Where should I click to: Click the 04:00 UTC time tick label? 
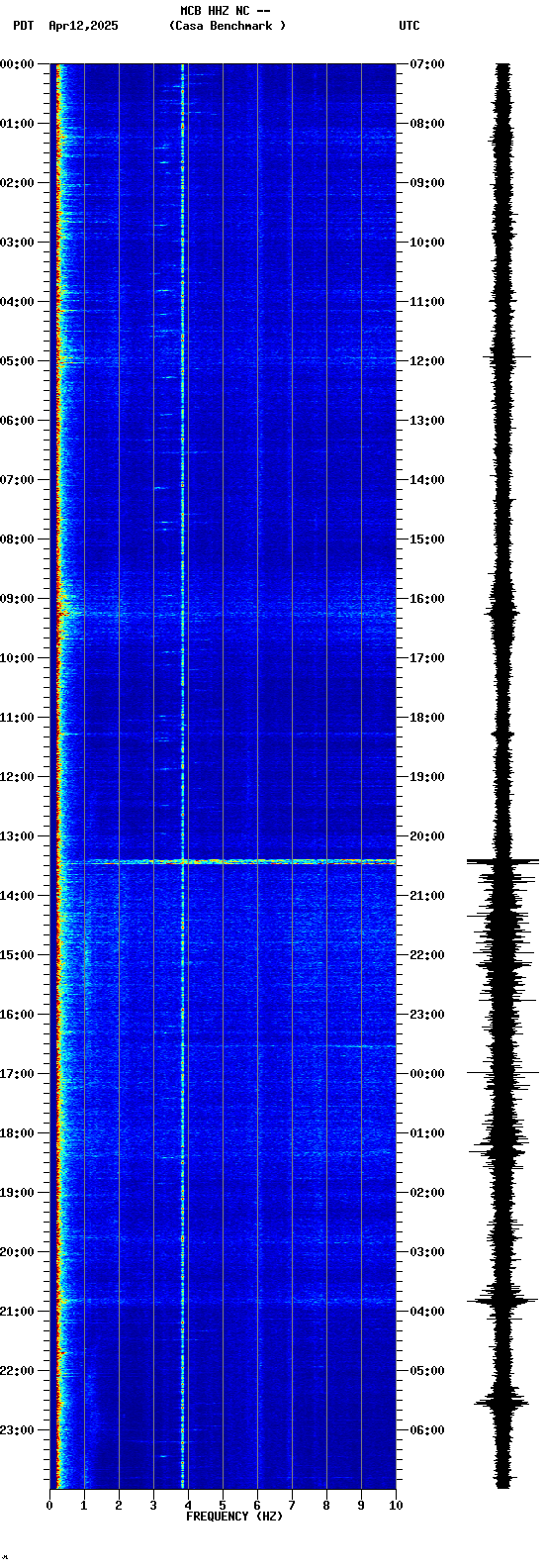pyautogui.click(x=427, y=1312)
